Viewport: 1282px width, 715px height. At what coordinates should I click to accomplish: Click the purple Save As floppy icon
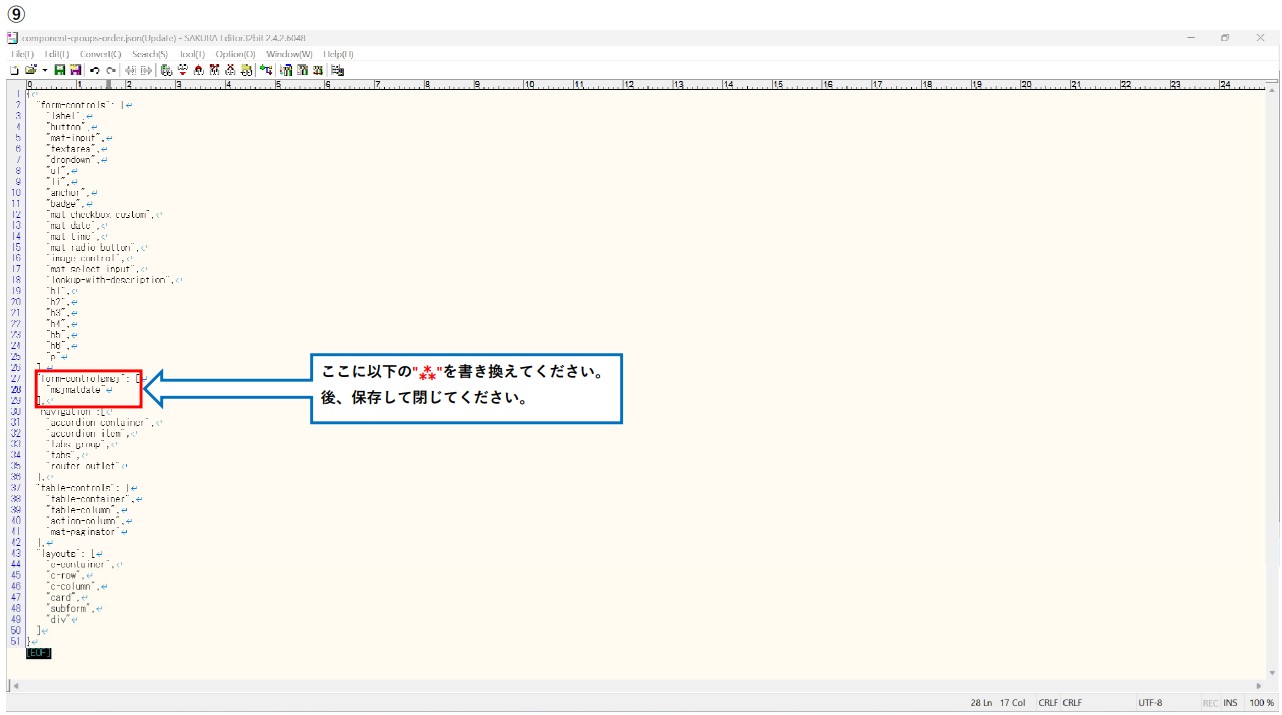(75, 70)
